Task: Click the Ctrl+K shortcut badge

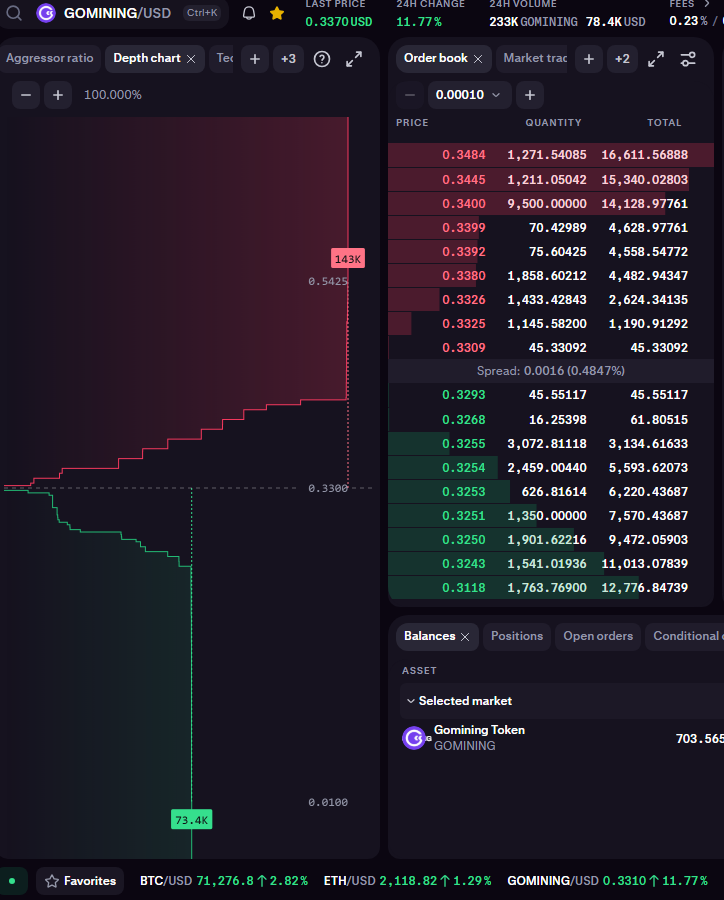Action: point(202,13)
